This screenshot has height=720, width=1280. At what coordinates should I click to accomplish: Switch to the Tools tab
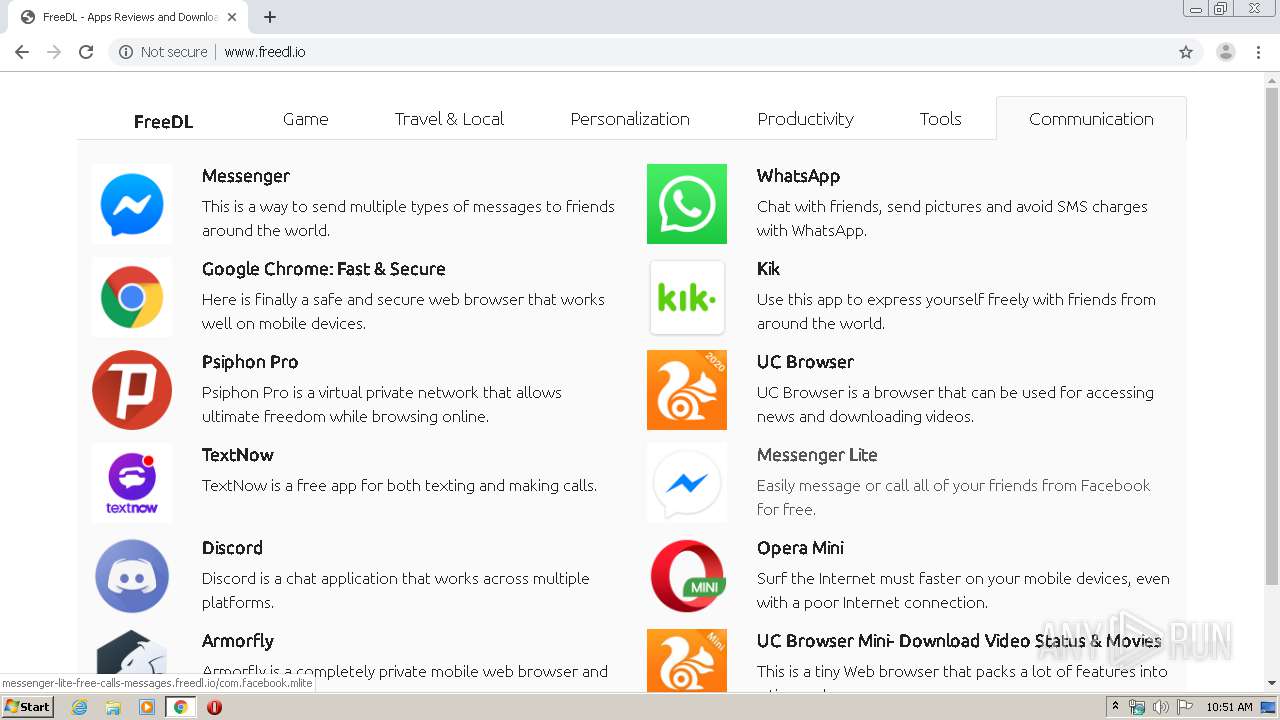[x=941, y=119]
